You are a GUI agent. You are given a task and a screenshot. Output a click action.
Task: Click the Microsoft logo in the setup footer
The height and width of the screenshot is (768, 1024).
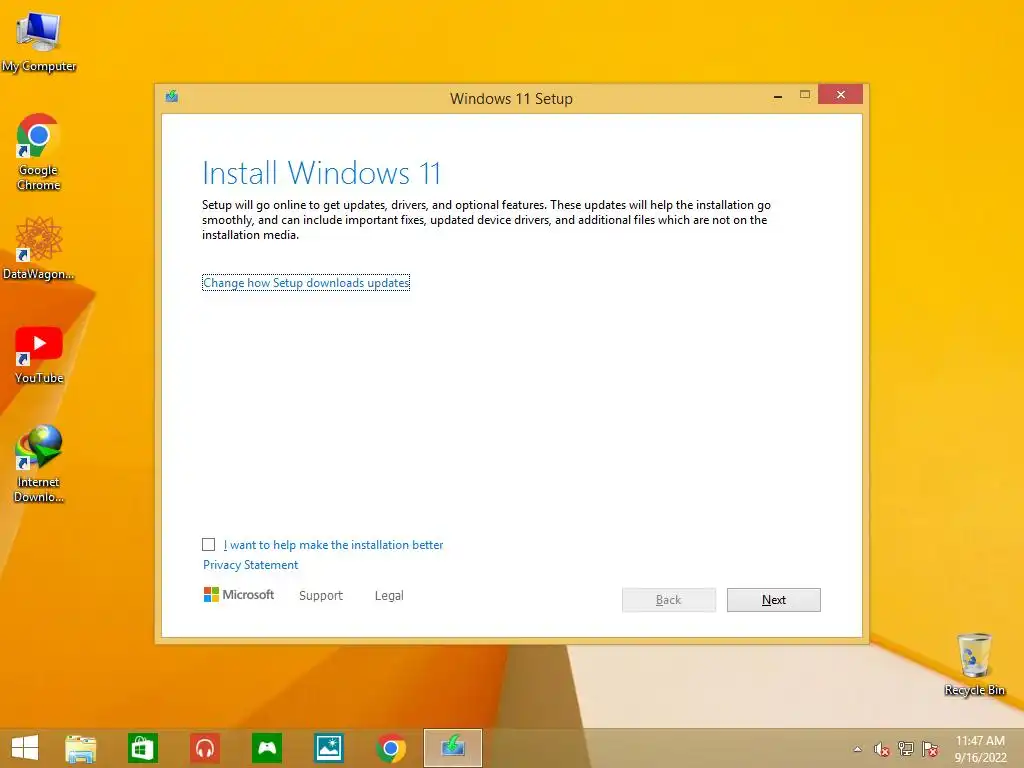tap(239, 595)
